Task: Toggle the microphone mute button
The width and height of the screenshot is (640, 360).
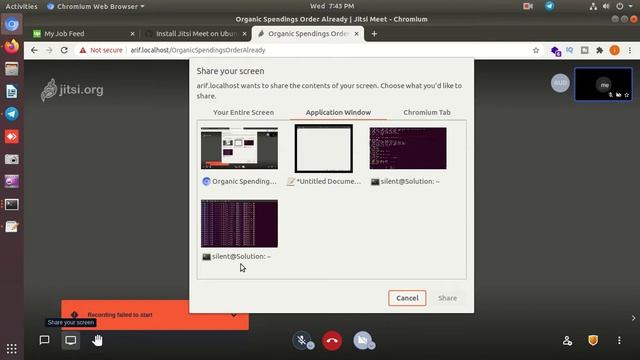Action: tap(302, 340)
